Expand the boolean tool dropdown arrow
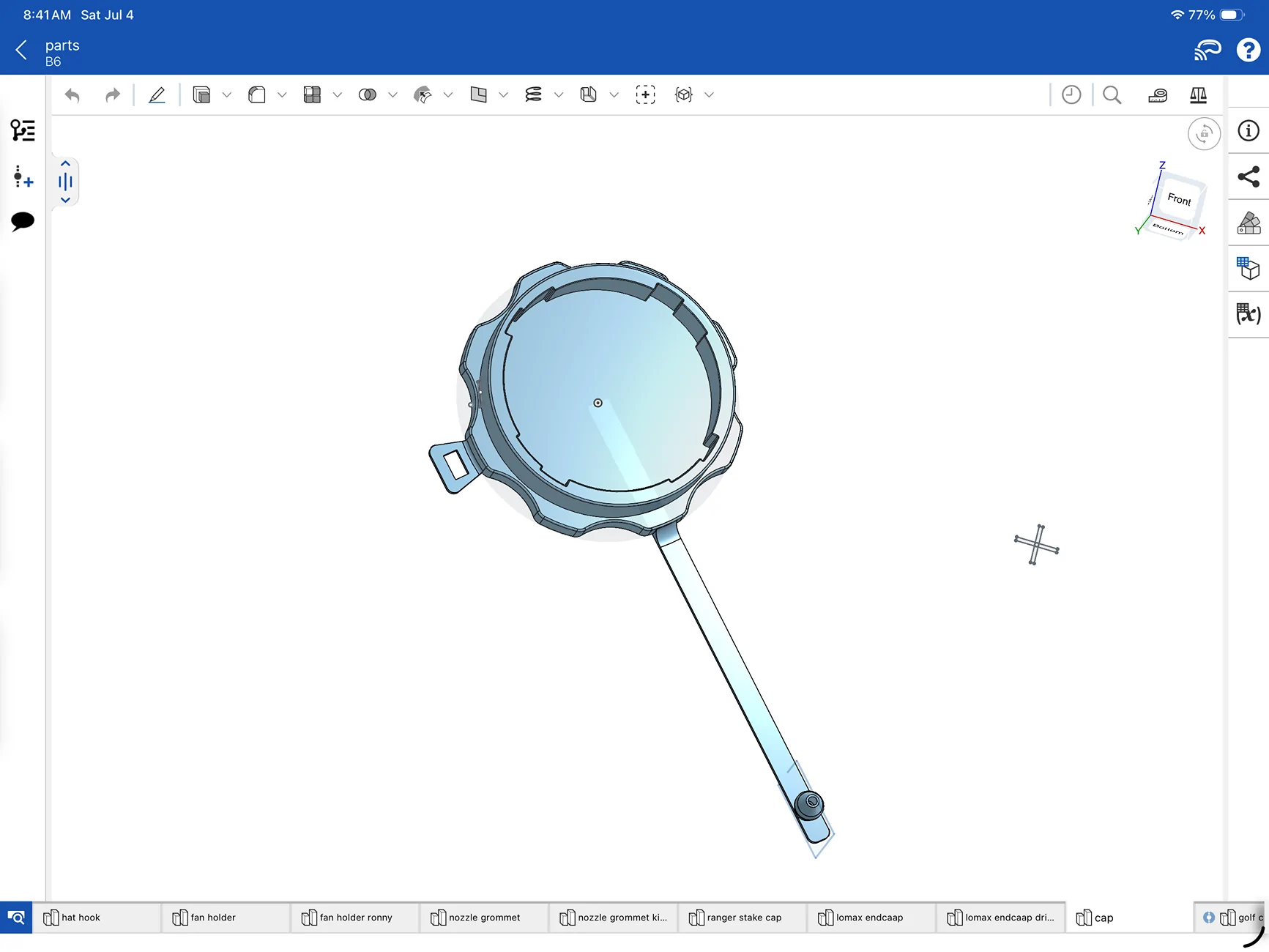Screen dimensions: 1269x952 tap(392, 95)
